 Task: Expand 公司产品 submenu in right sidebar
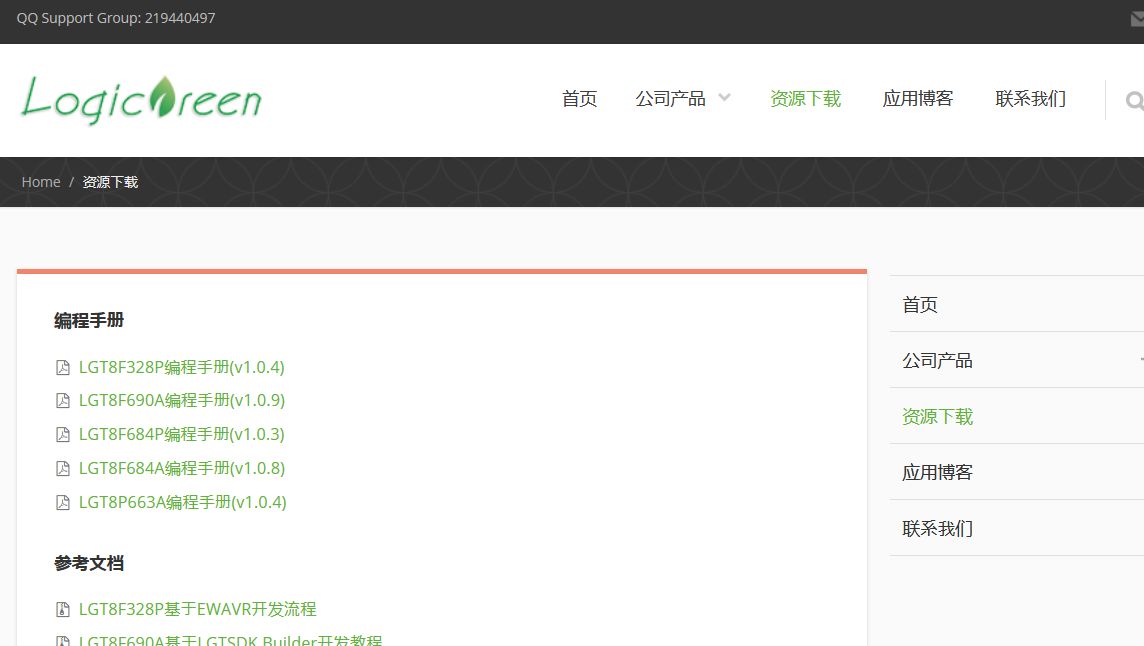coord(1139,360)
